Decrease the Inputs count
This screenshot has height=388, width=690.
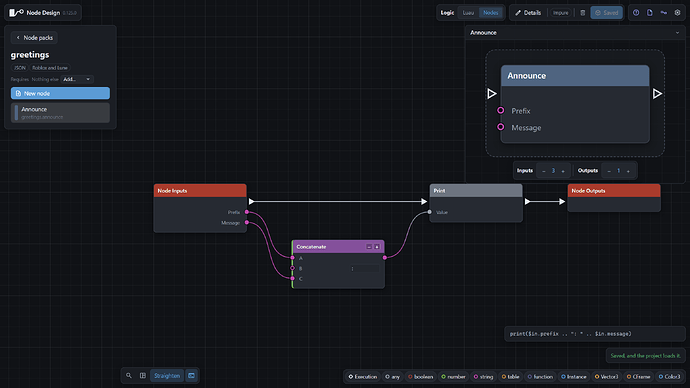point(543,171)
